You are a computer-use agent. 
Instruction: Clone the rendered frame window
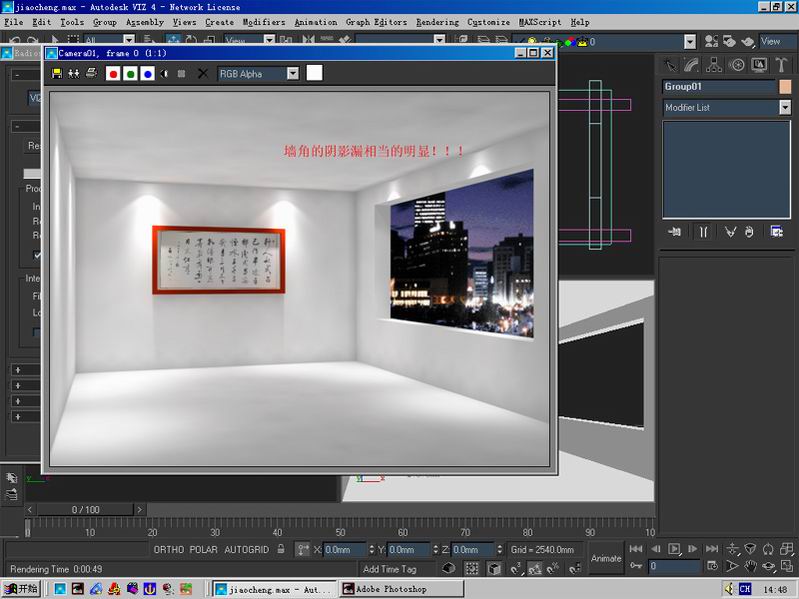click(74, 73)
